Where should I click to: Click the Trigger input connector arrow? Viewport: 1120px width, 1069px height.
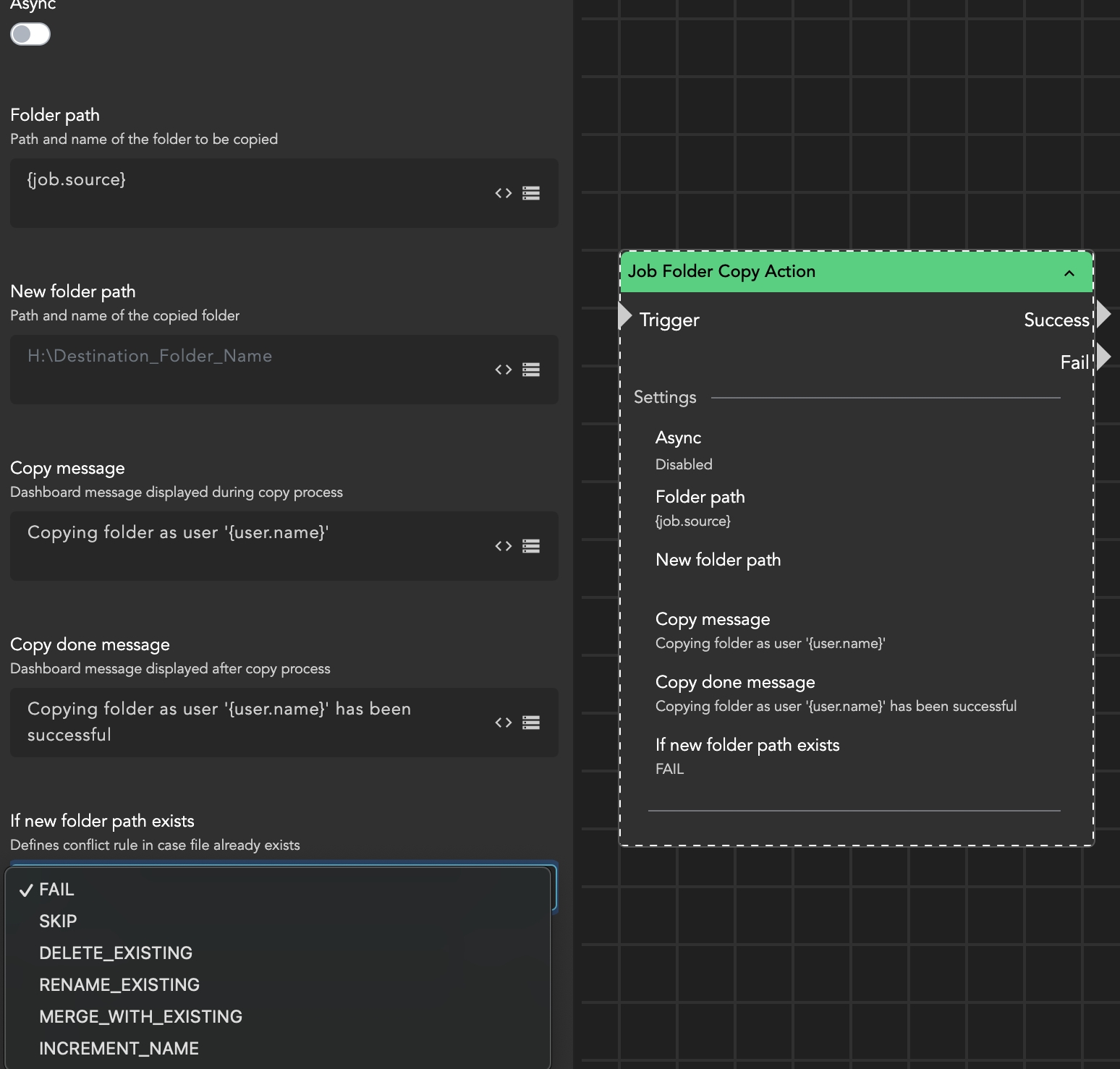[x=625, y=316]
